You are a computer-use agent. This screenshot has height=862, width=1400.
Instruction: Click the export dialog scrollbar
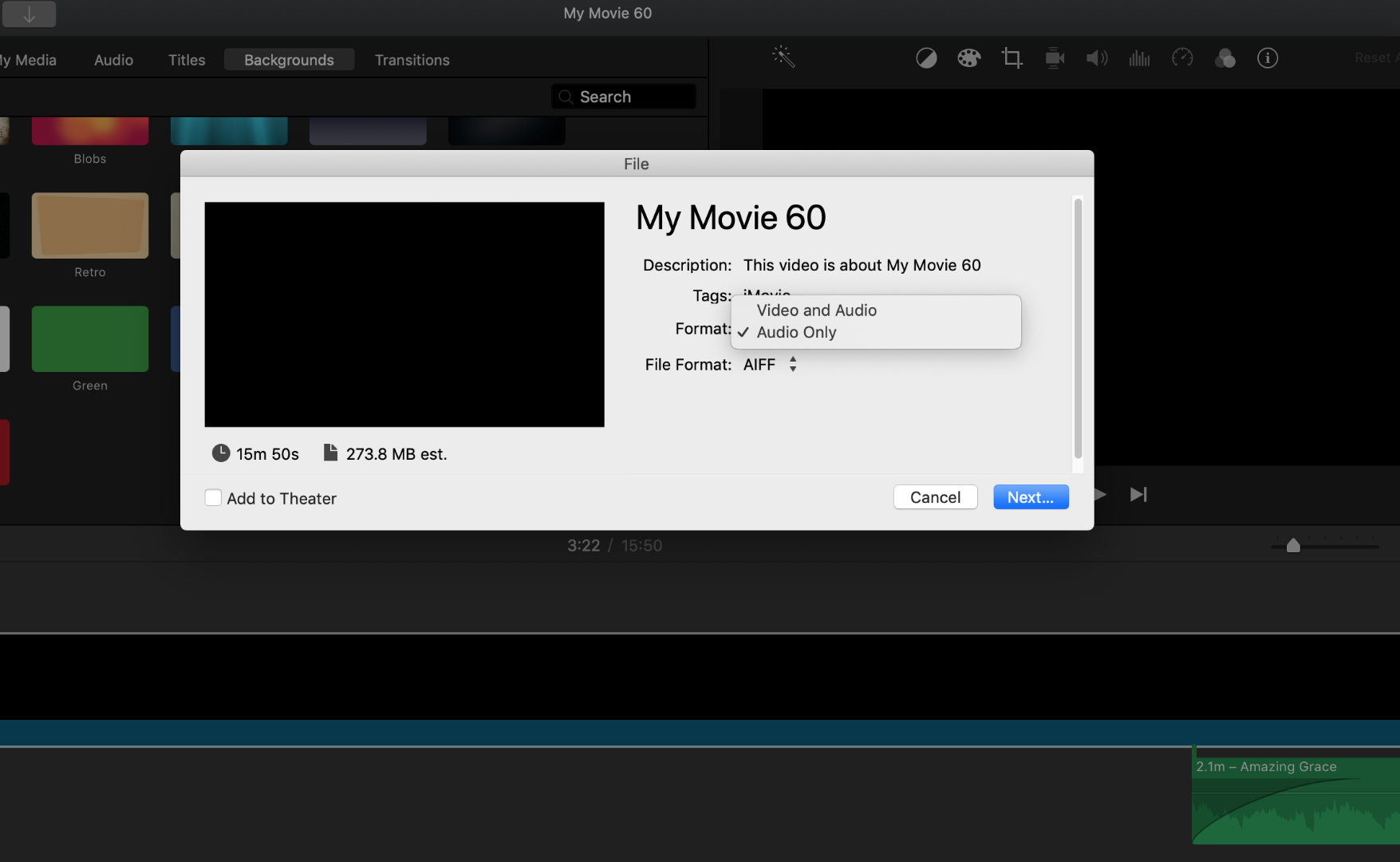pyautogui.click(x=1078, y=328)
